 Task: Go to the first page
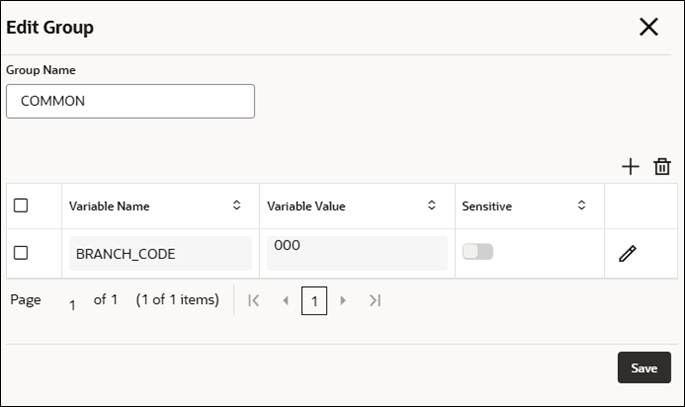254,300
